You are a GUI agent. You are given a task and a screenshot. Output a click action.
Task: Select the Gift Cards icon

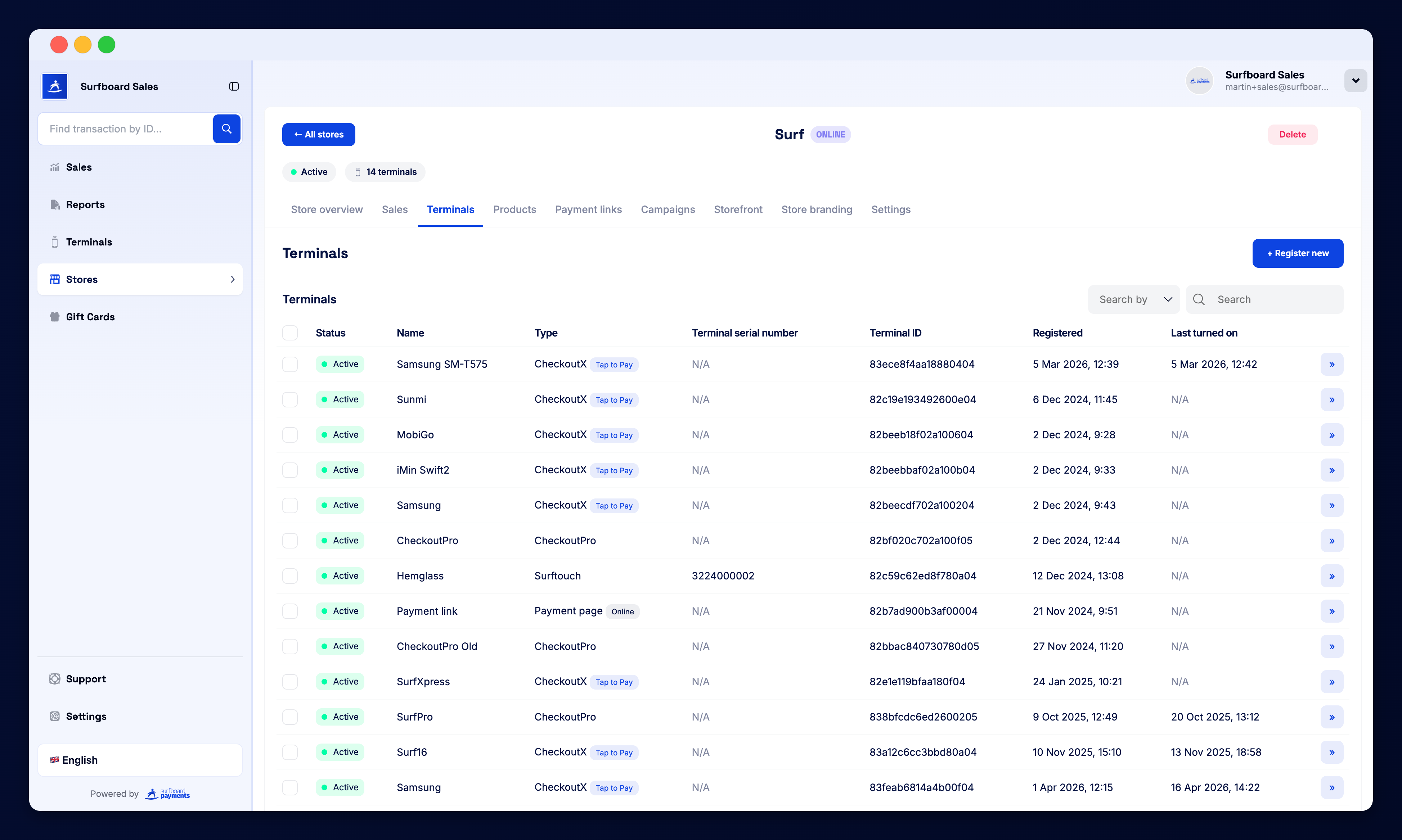pos(54,316)
